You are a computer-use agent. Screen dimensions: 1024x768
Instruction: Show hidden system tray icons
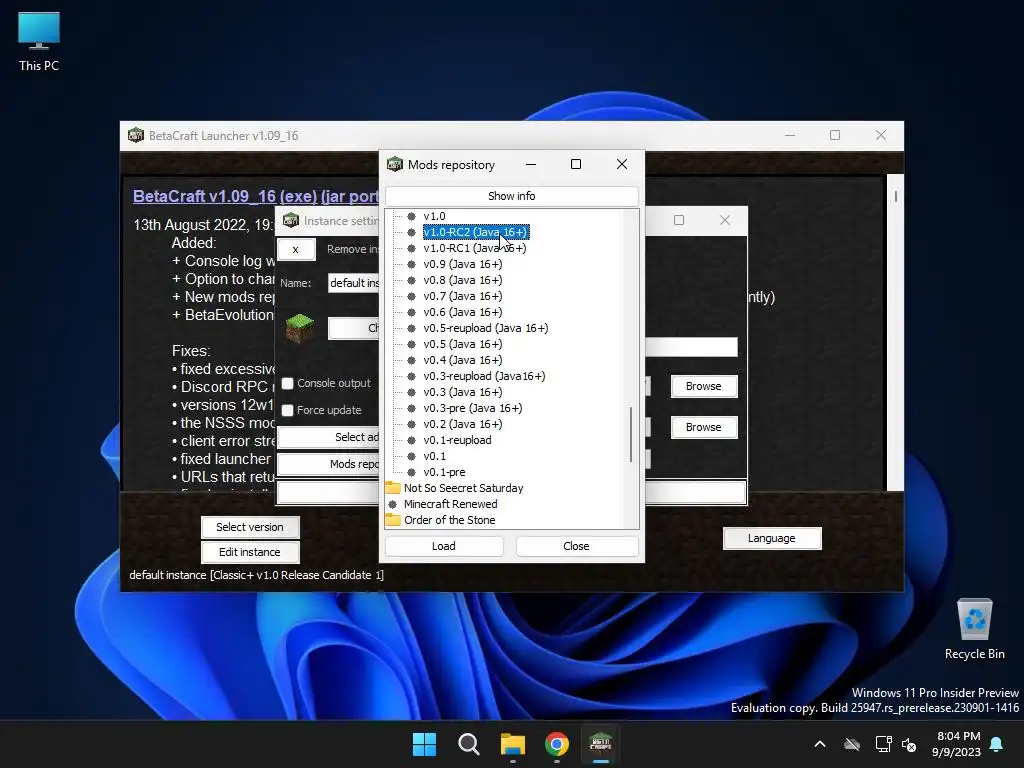[820, 744]
